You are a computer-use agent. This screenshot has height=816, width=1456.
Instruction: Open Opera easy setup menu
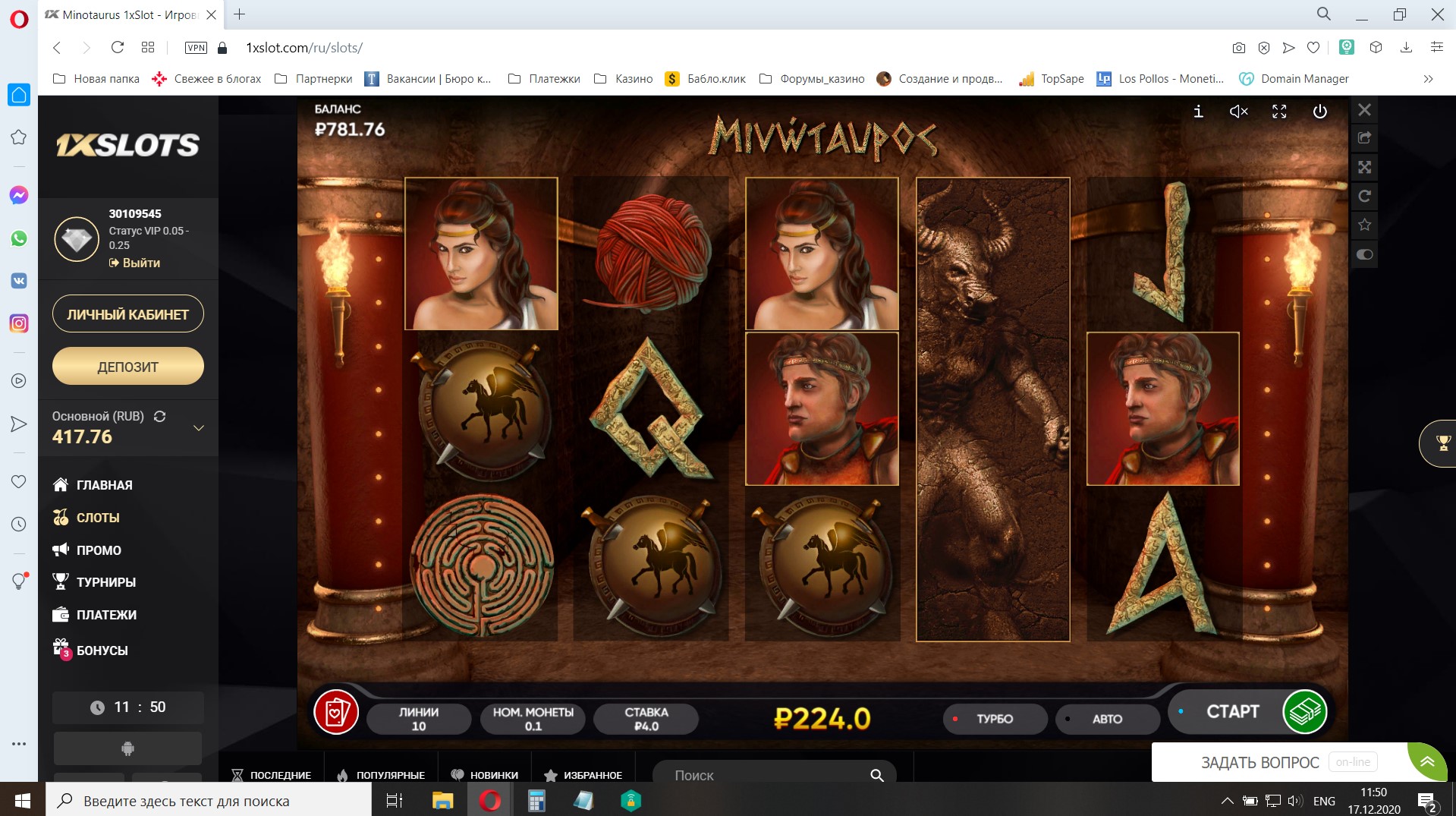1436,47
